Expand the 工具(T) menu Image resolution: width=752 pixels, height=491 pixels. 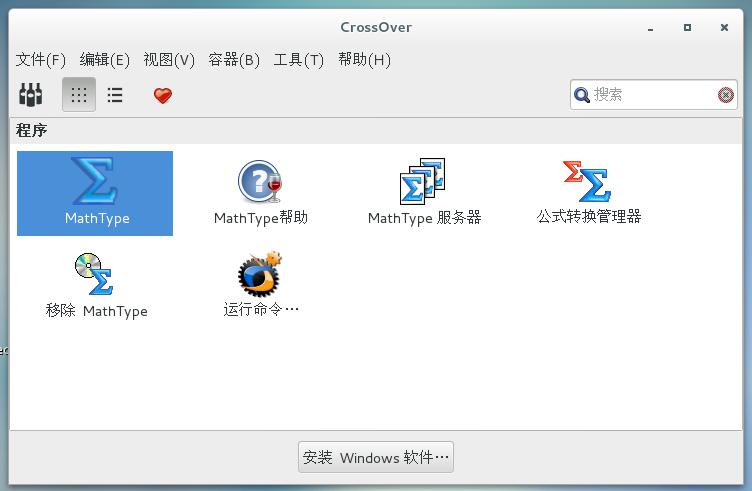(299, 60)
